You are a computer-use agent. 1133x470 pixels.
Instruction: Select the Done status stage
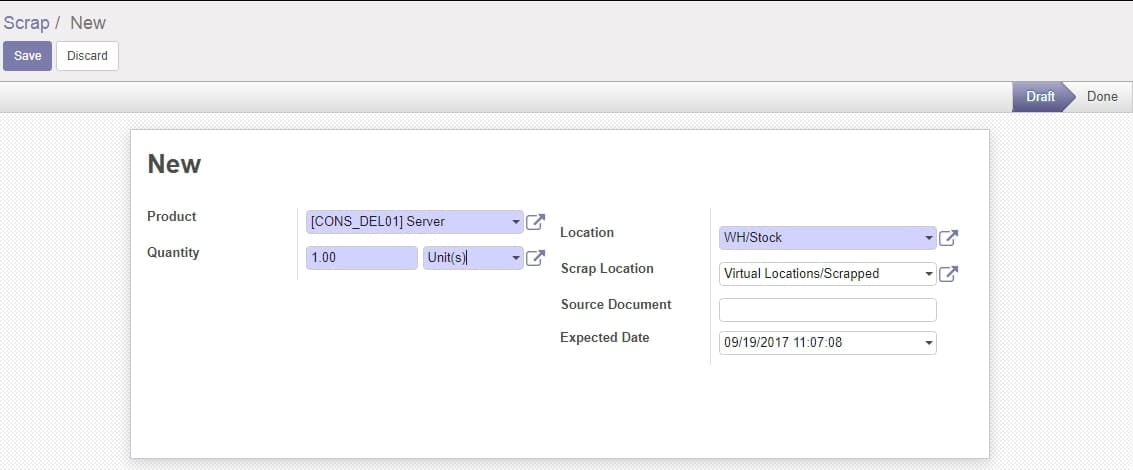pyautogui.click(x=1102, y=97)
